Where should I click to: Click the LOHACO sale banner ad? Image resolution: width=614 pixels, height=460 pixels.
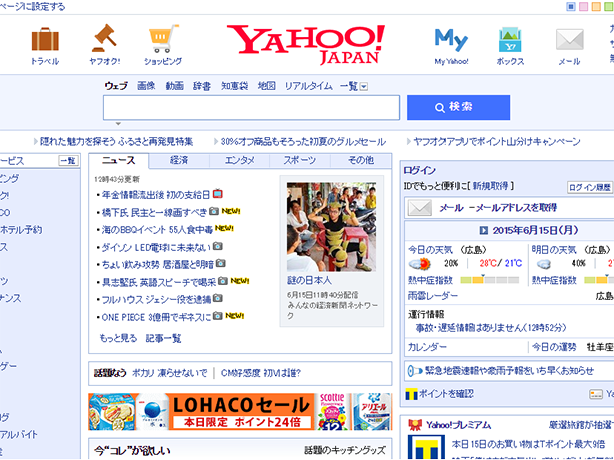(x=240, y=410)
